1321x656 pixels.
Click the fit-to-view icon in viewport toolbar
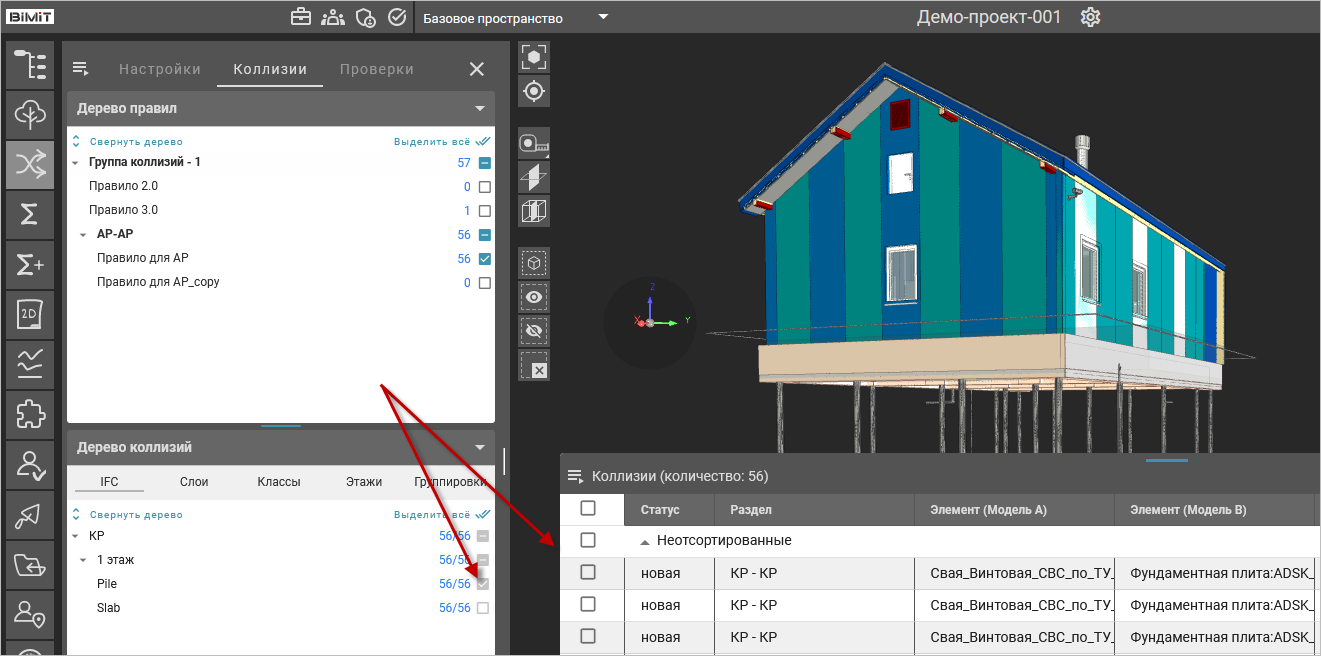[x=534, y=57]
